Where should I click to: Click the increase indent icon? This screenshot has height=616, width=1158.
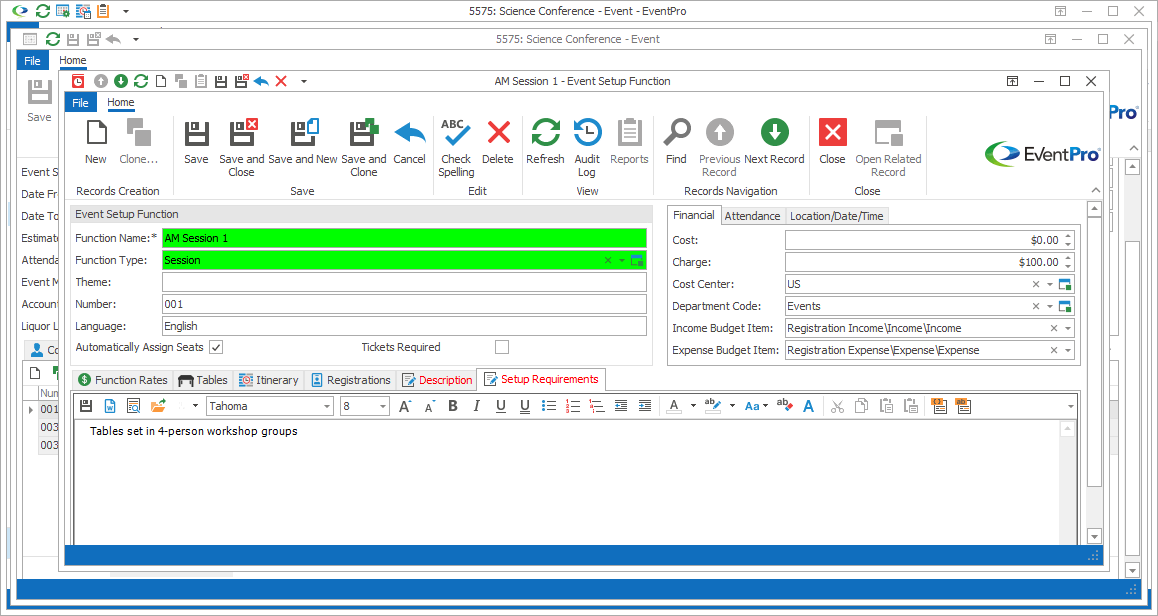coord(645,406)
